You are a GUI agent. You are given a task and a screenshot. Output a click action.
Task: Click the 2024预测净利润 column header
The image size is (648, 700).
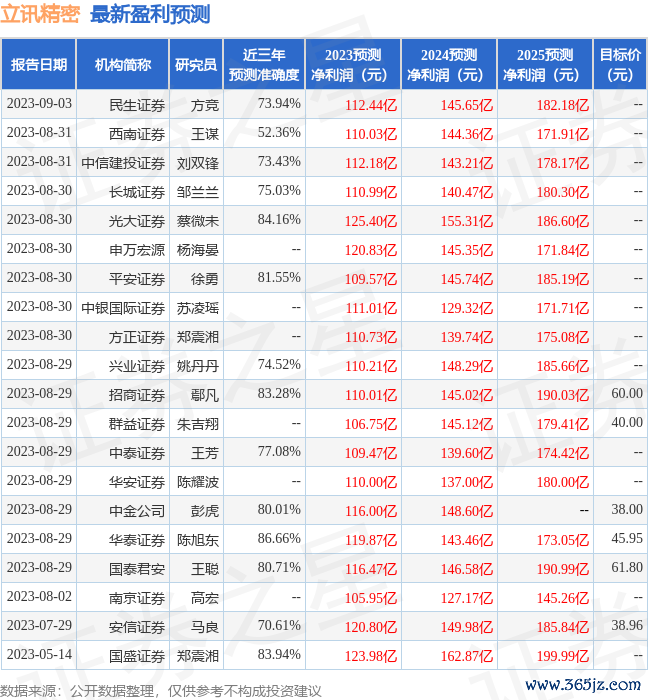point(449,65)
